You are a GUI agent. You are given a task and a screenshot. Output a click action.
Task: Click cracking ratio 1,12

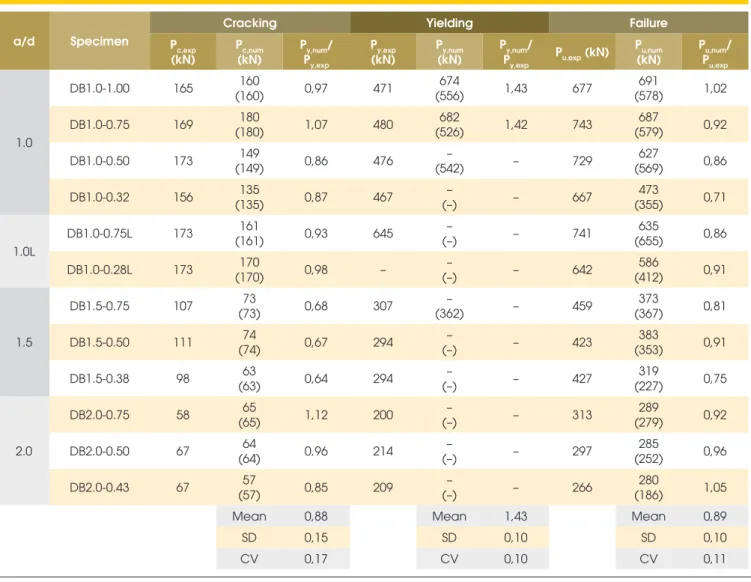316,415
